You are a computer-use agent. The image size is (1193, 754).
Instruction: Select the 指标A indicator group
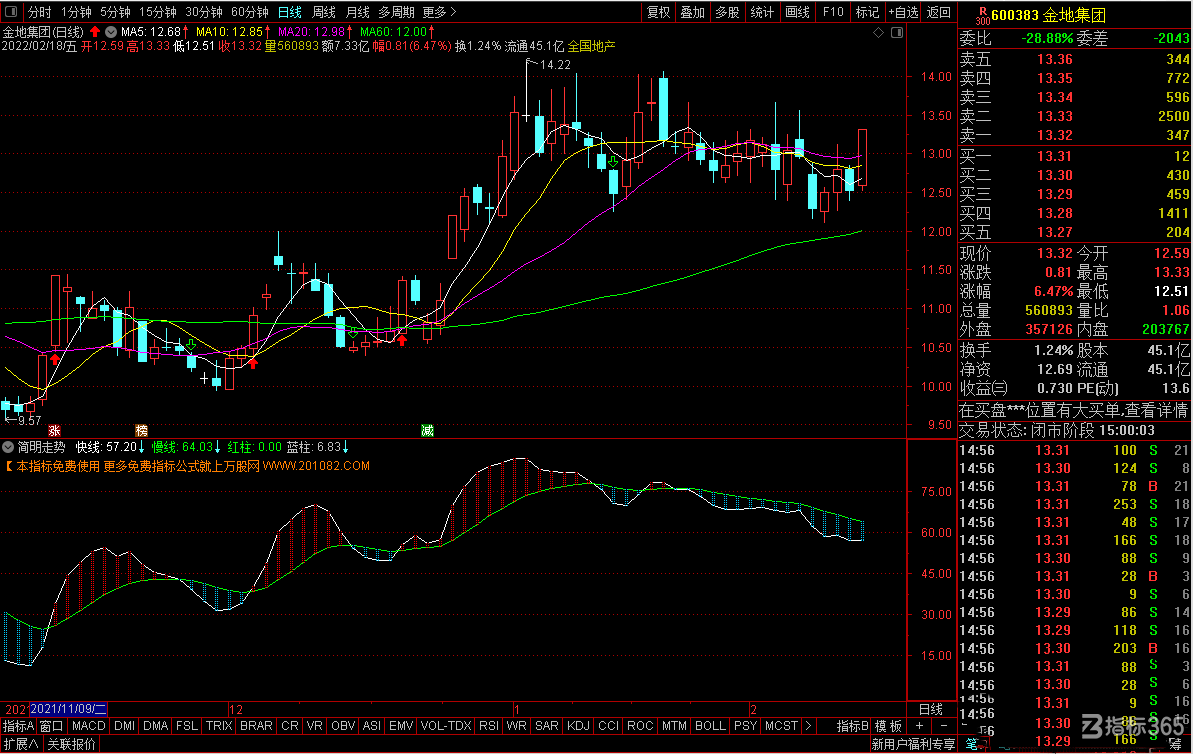tap(18, 726)
